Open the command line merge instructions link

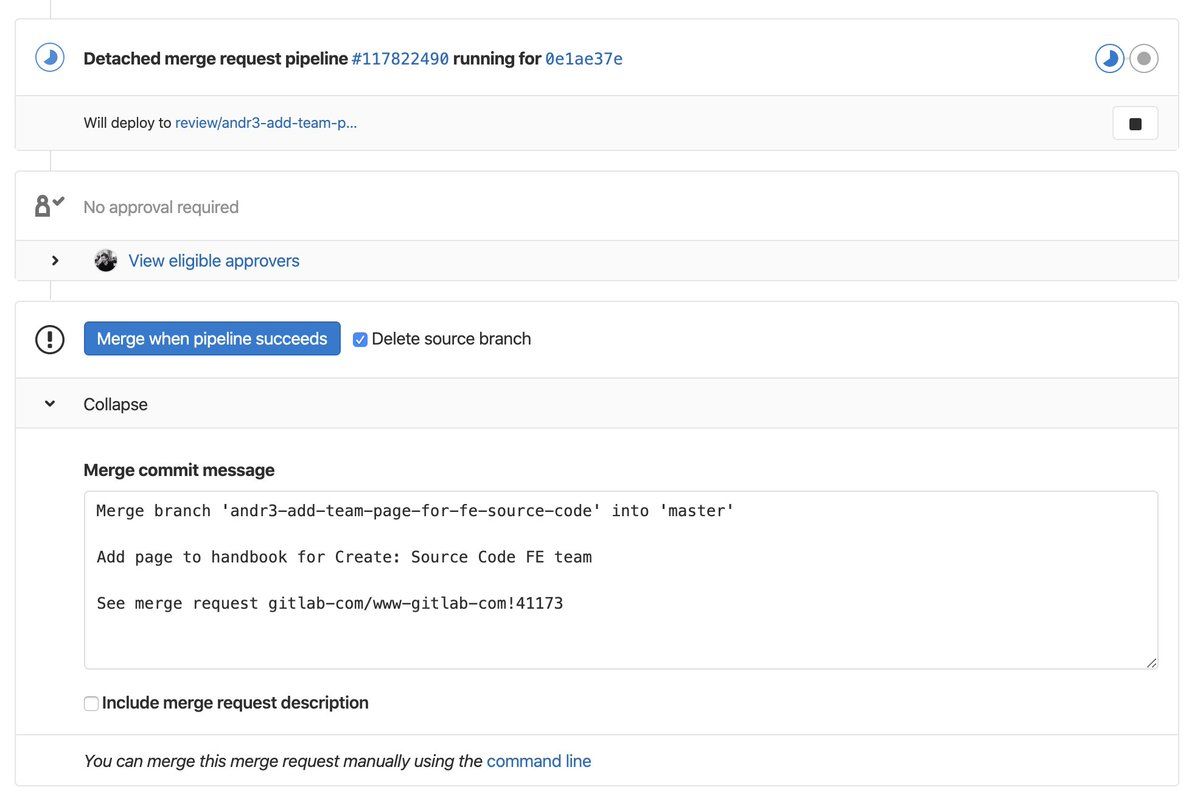(x=539, y=761)
